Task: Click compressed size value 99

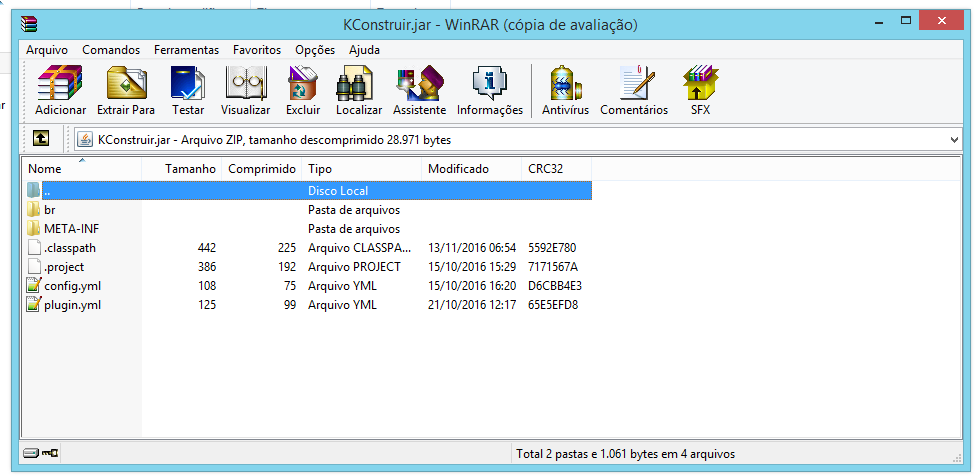Action: (x=289, y=305)
